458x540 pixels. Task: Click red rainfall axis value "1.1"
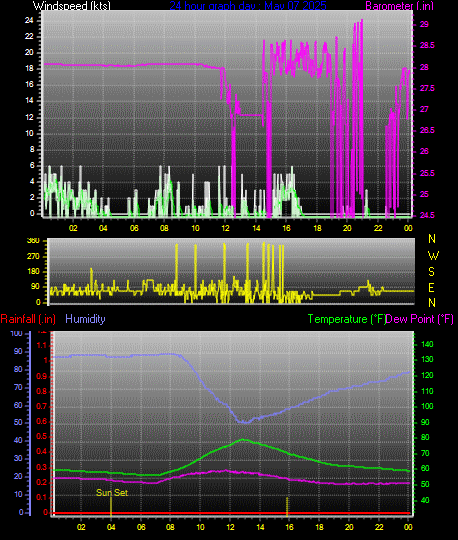tap(42, 345)
